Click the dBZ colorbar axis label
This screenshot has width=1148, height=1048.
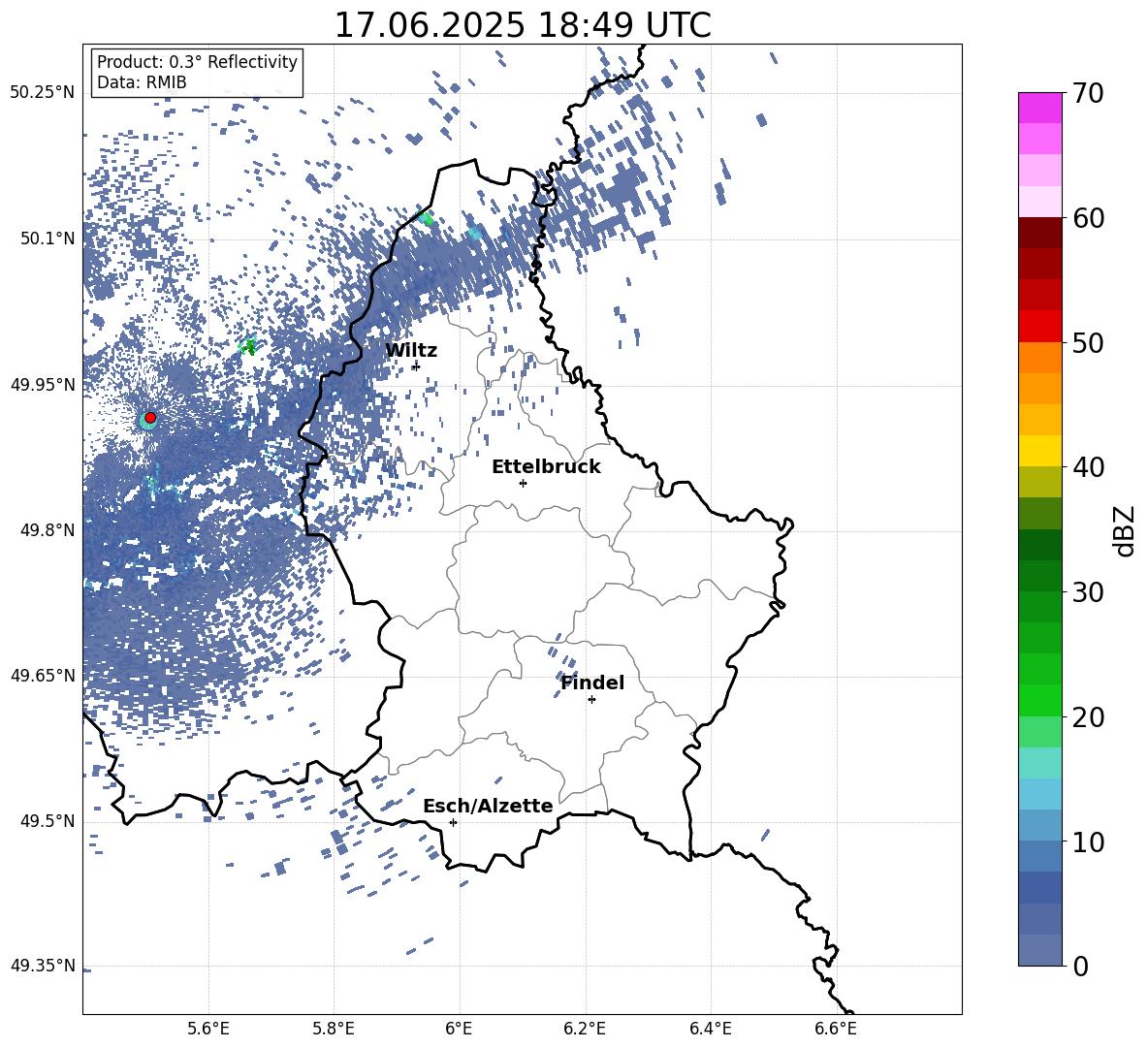[x=1125, y=530]
